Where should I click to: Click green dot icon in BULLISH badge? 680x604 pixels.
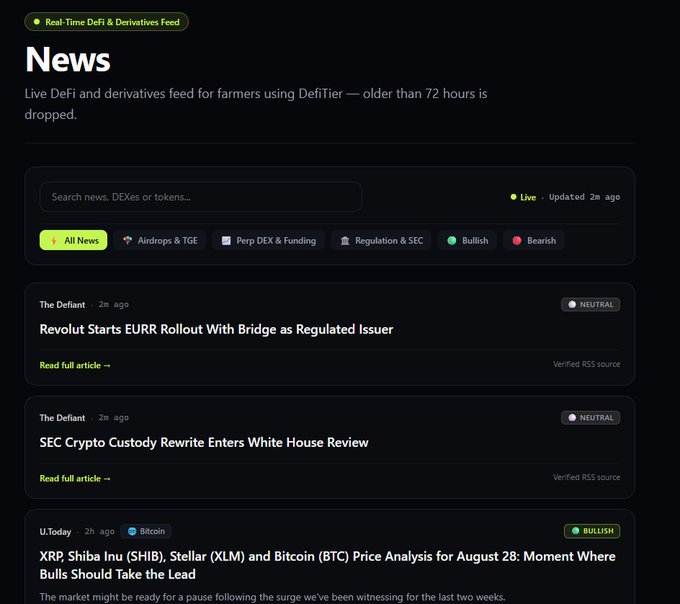coord(575,531)
